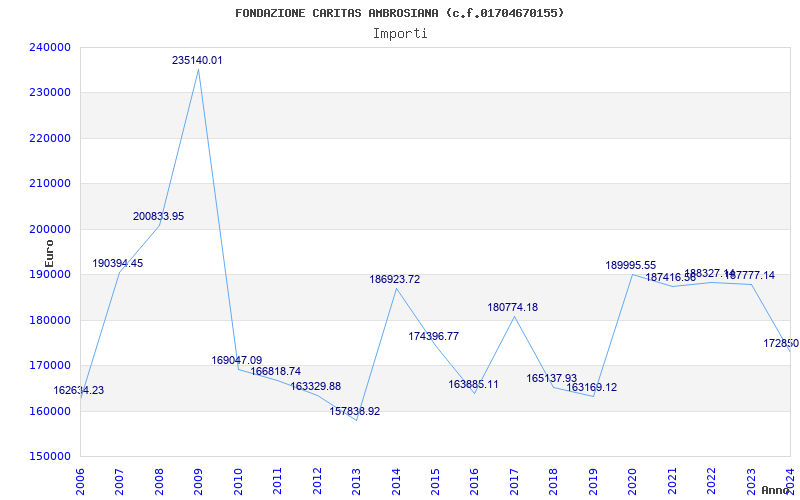
Task: Select the 163885.11 data label
Action: click(473, 384)
